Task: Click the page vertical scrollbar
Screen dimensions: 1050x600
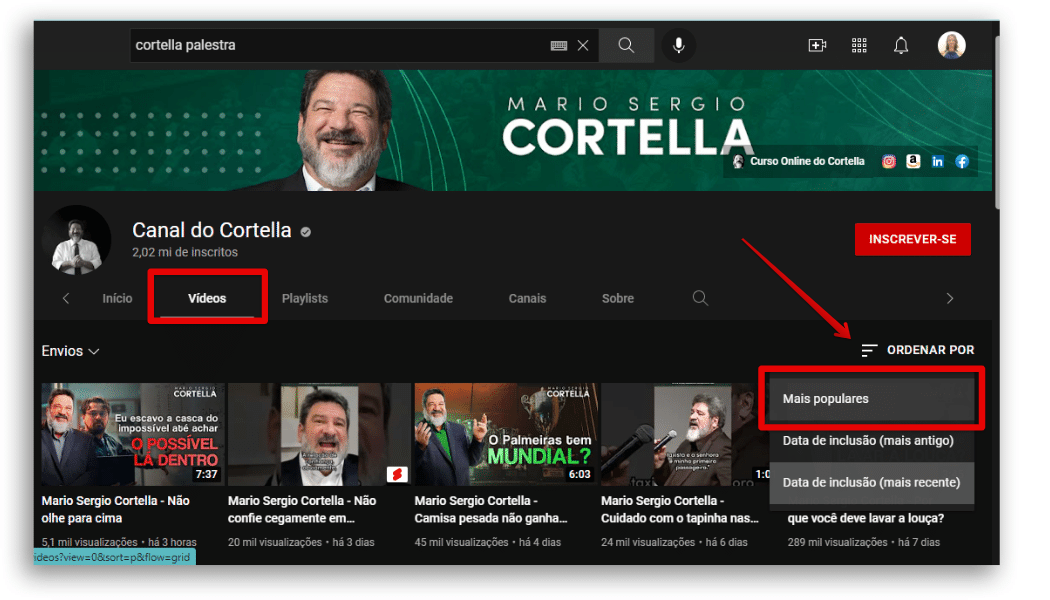Action: (996, 121)
